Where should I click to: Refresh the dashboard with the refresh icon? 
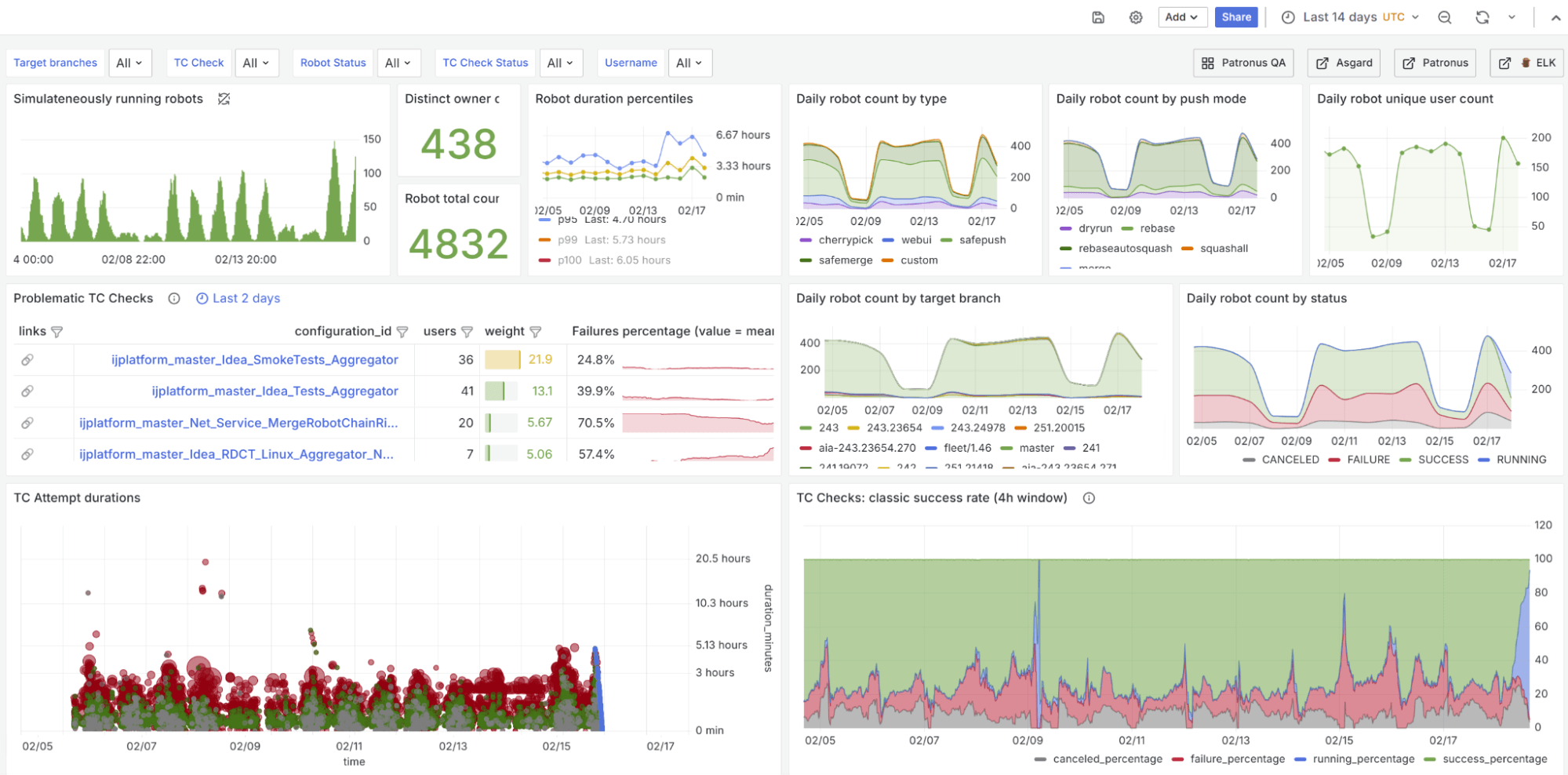click(x=1482, y=16)
